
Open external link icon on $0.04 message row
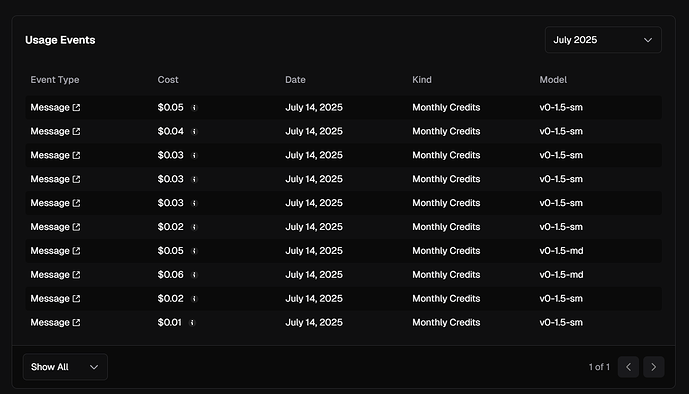[x=76, y=131]
